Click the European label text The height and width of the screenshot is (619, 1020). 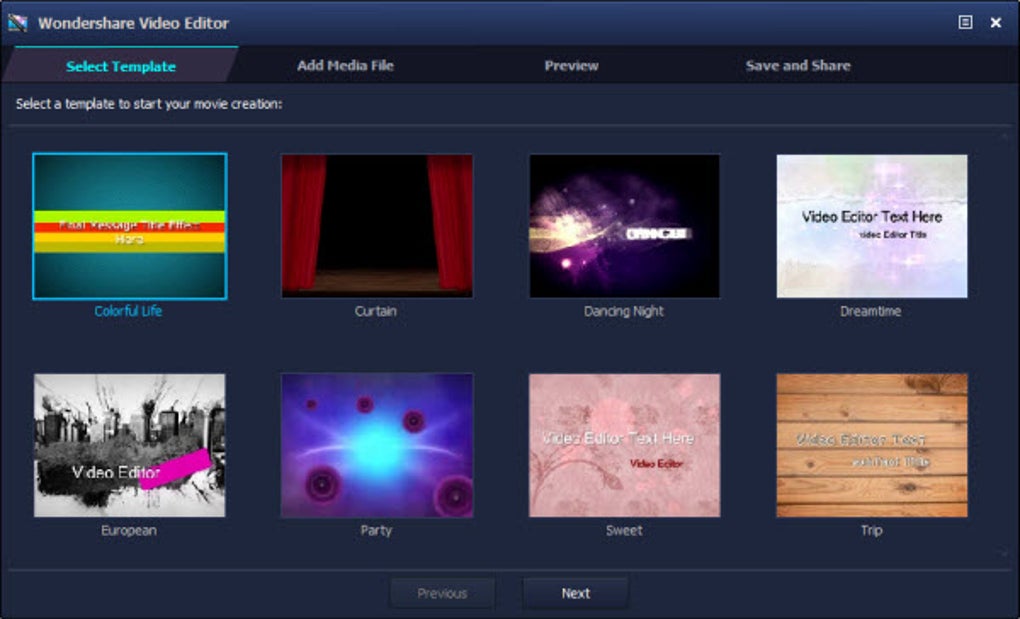(x=129, y=530)
